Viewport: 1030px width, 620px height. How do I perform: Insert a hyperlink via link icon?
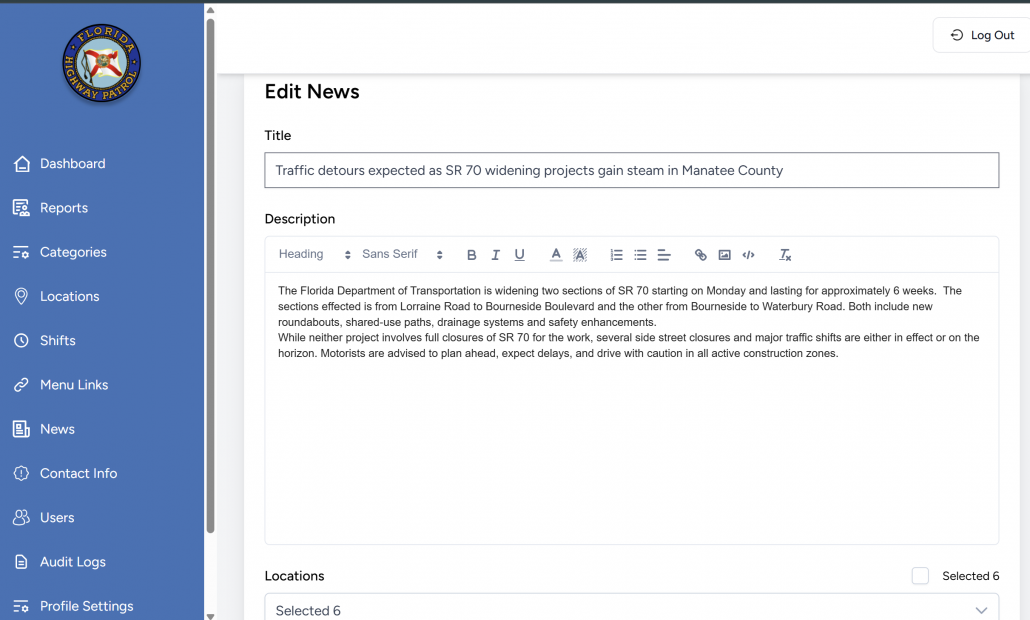coord(700,255)
